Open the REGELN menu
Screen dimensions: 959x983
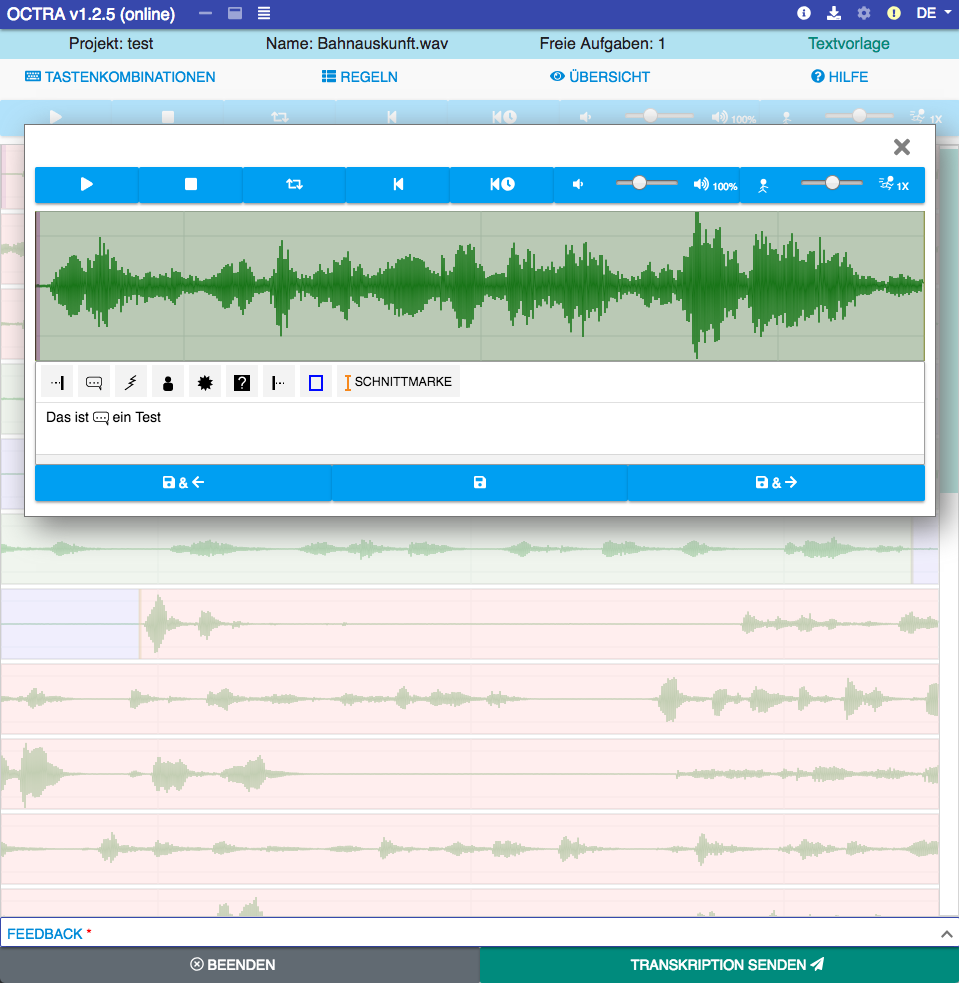[360, 77]
